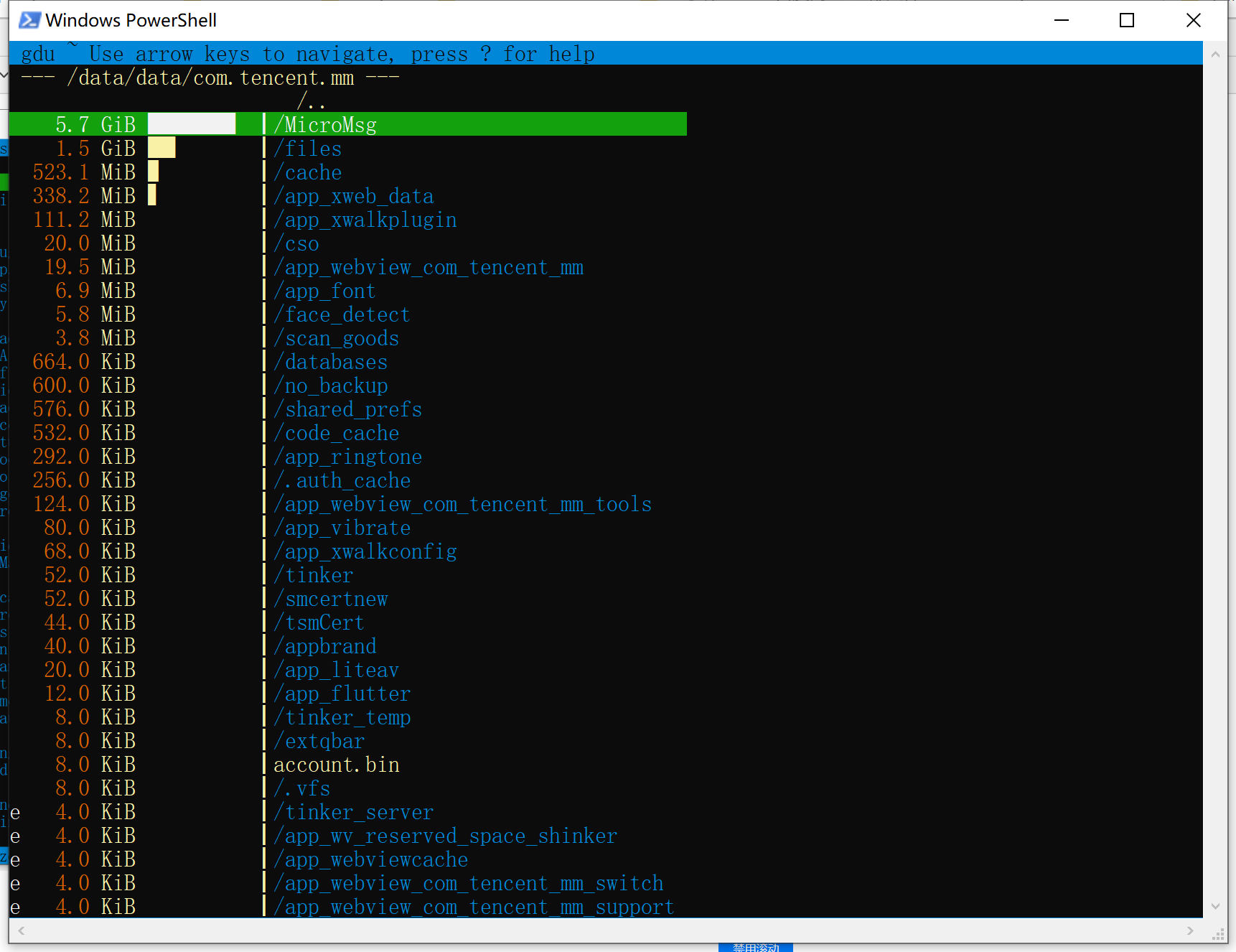
Task: Close the PowerShell window
Action: pyautogui.click(x=1193, y=20)
